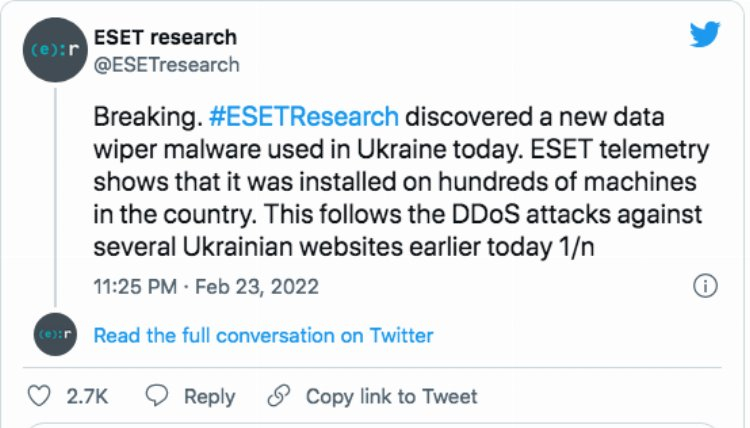This screenshot has width=750, height=428.
Task: Click the Twitter bird logo
Action: point(705,33)
